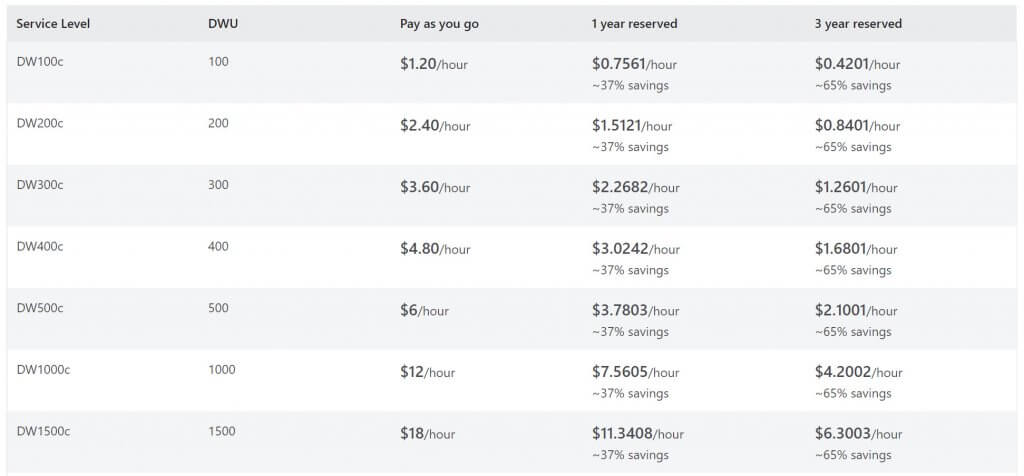Select the DW300c service level

click(x=40, y=185)
